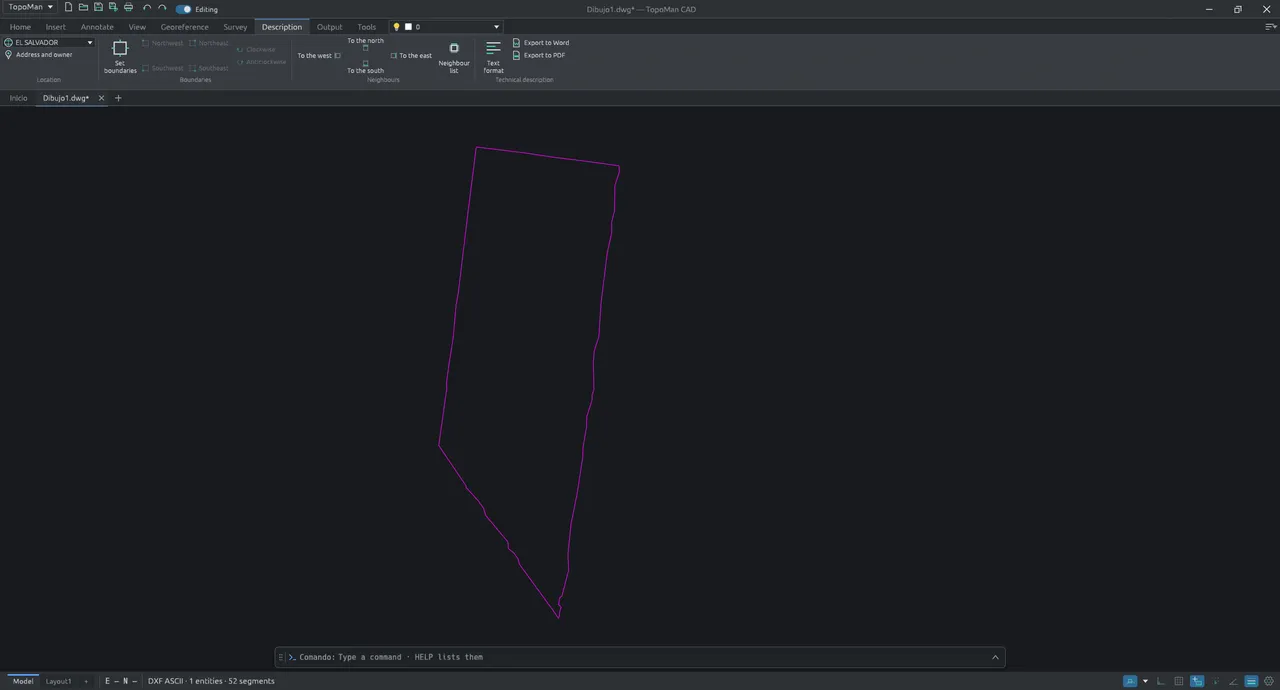Open the Text format tool

point(493,57)
